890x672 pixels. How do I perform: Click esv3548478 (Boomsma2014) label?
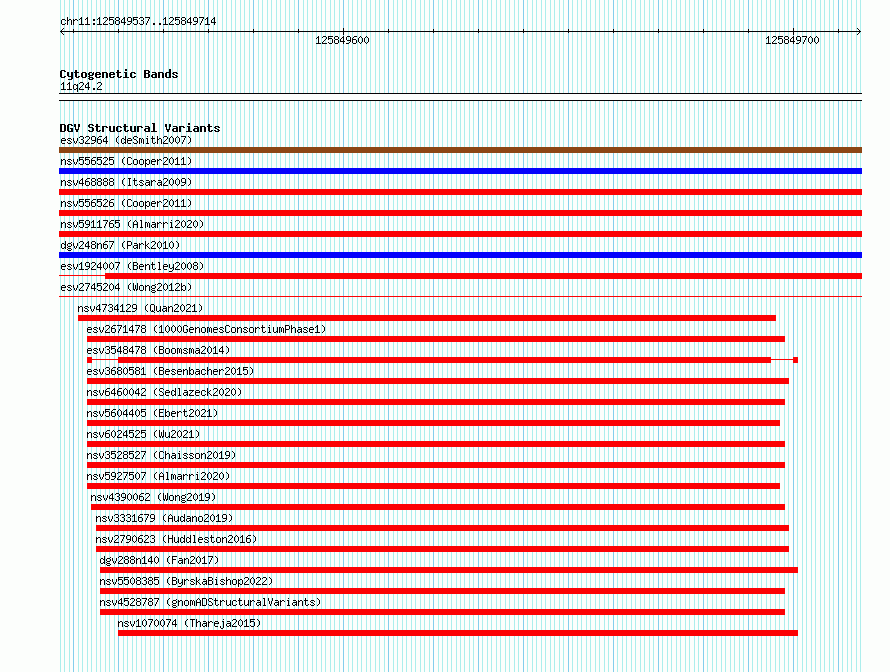[x=158, y=350]
